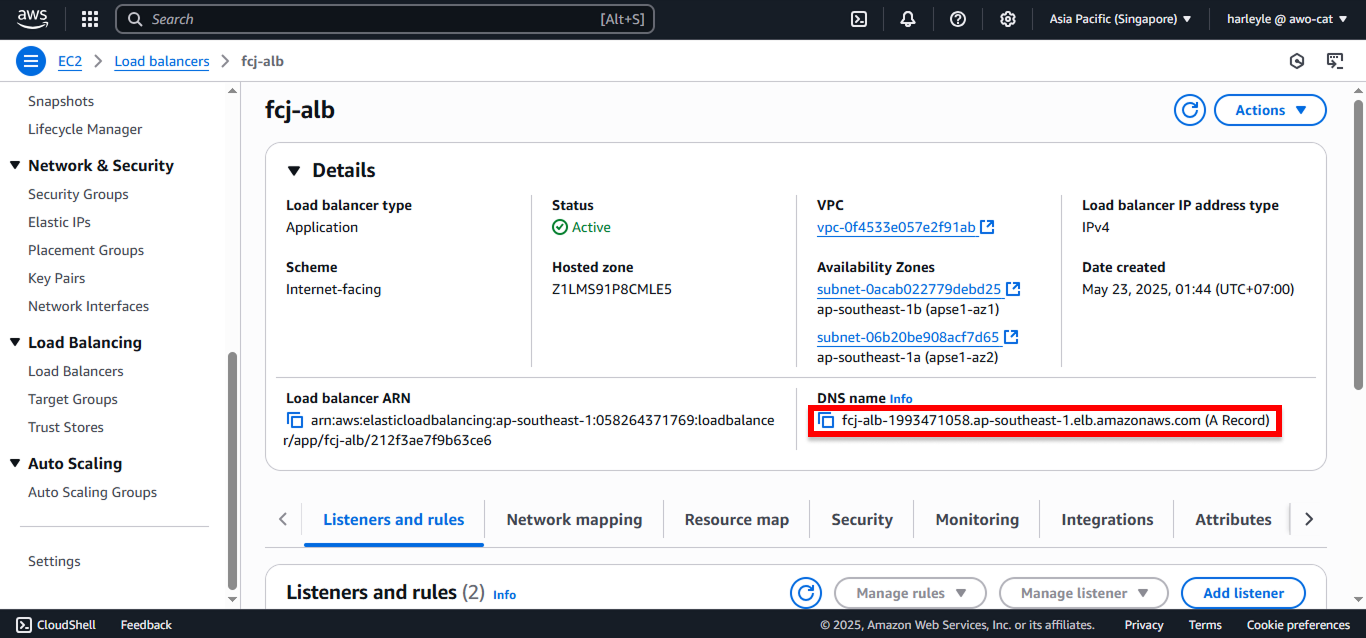The height and width of the screenshot is (638, 1366).
Task: Switch to the Security tab
Action: [862, 520]
